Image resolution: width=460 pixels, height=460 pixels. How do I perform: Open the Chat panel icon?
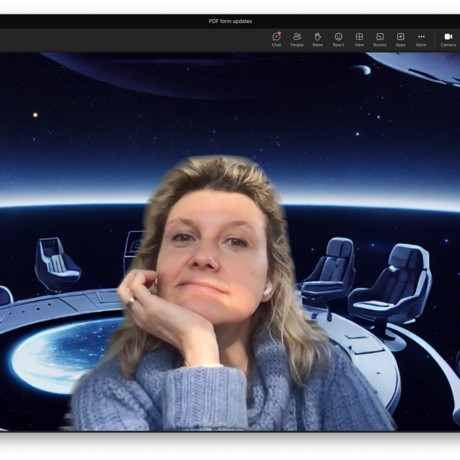(x=276, y=36)
